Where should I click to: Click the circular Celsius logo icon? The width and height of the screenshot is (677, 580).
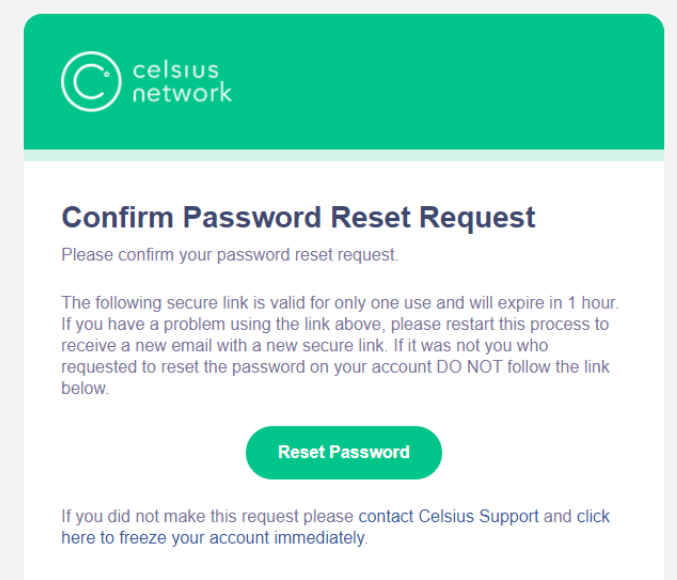[x=91, y=81]
